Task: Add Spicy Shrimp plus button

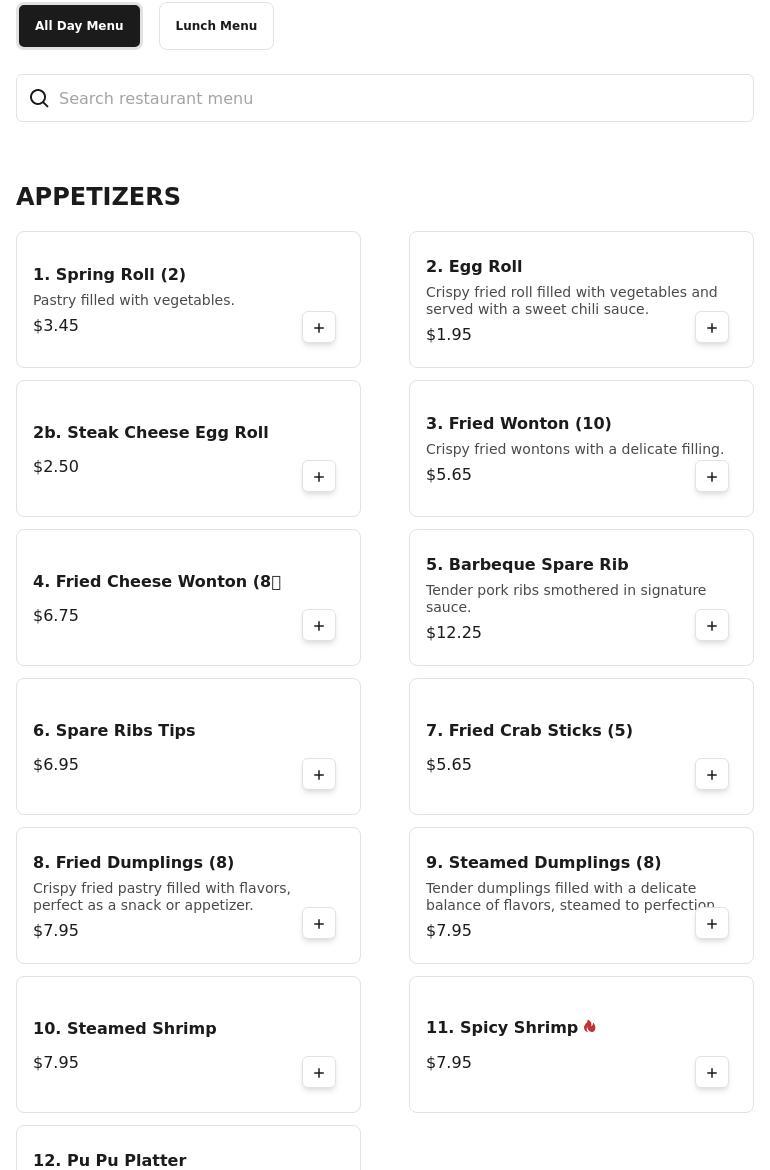Action: coord(712,1073)
